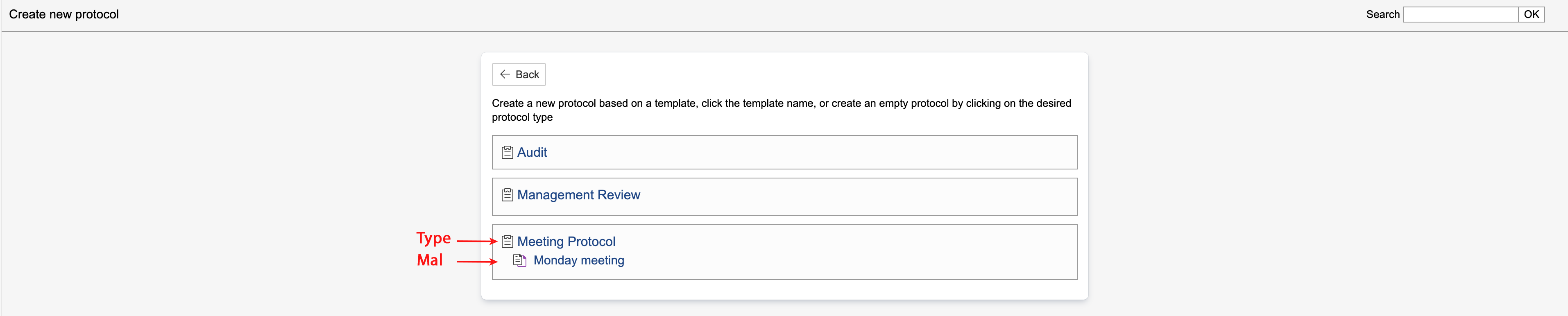Open the Monday meeting template
Image resolution: width=1568 pixels, height=316 pixels.
pos(578,261)
